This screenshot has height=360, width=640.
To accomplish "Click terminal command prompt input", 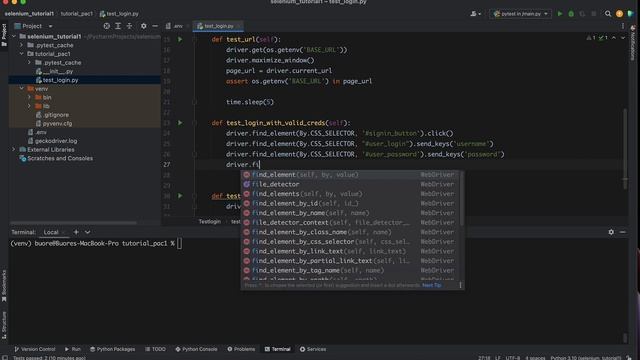I will pyautogui.click(x=180, y=244).
